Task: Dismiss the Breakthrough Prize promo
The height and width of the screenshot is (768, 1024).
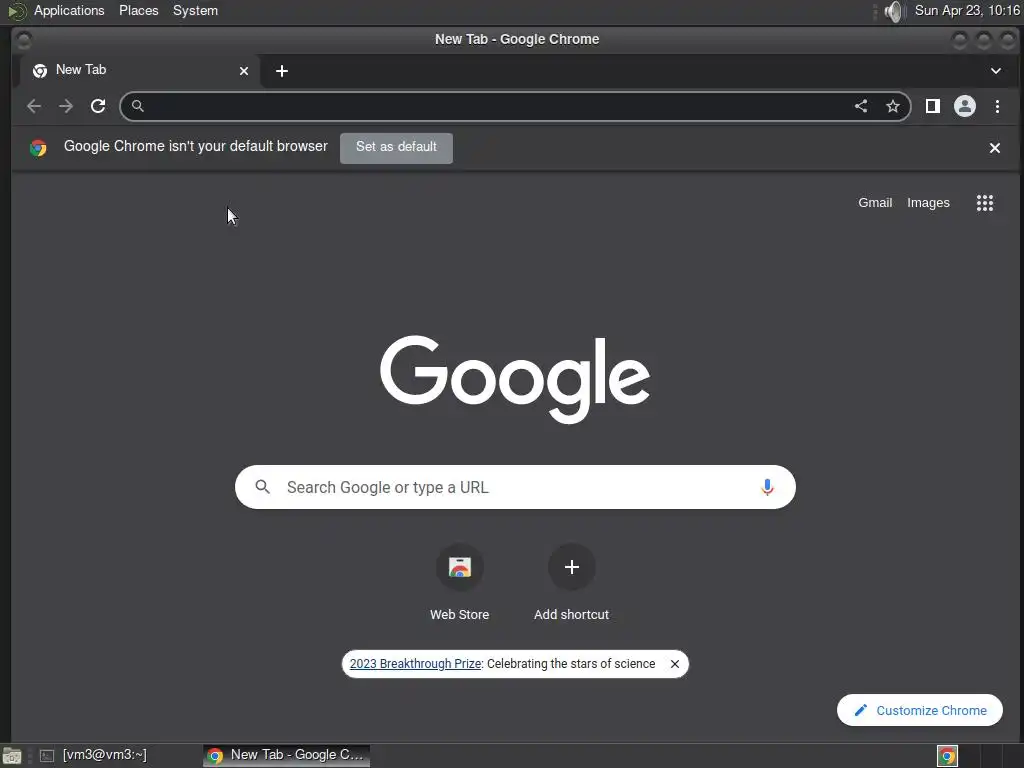Action: click(675, 664)
